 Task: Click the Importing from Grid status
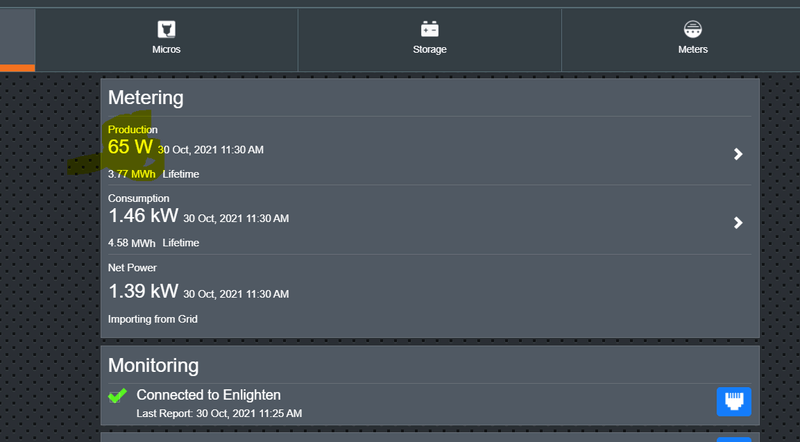click(x=153, y=319)
